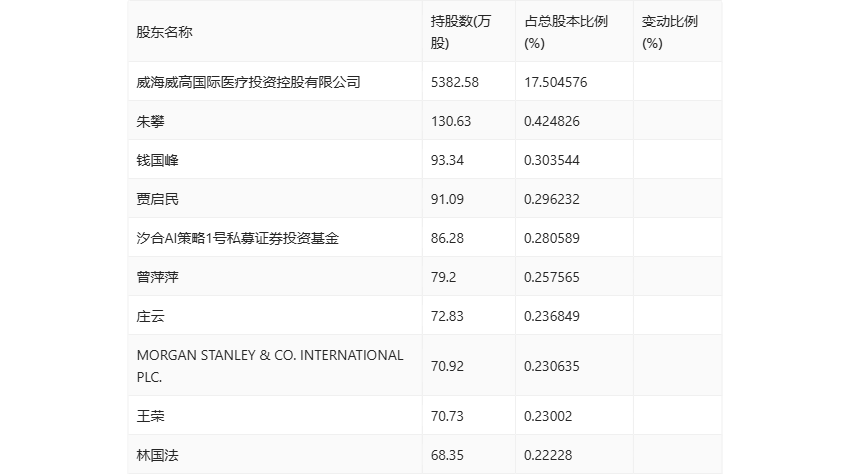850x474 pixels.
Task: Click the 变动比例(%) column header
Action: 669,32
